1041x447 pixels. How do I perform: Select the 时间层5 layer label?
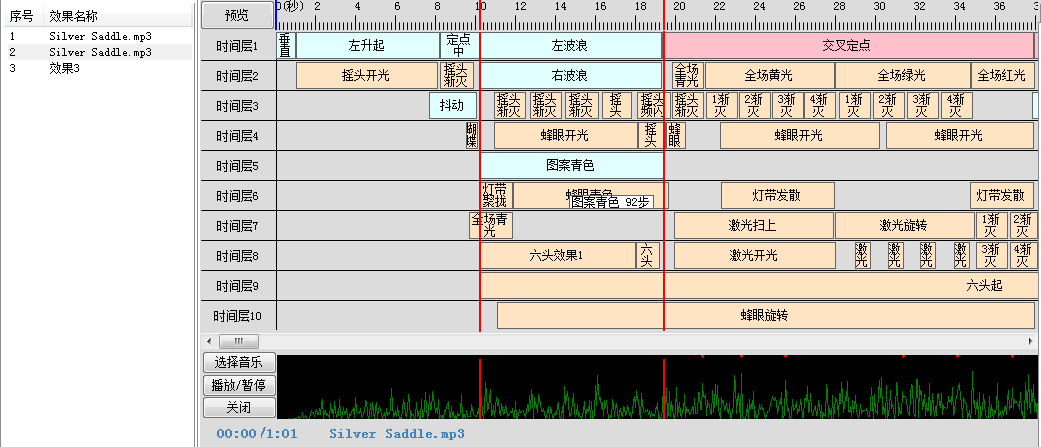(x=238, y=166)
